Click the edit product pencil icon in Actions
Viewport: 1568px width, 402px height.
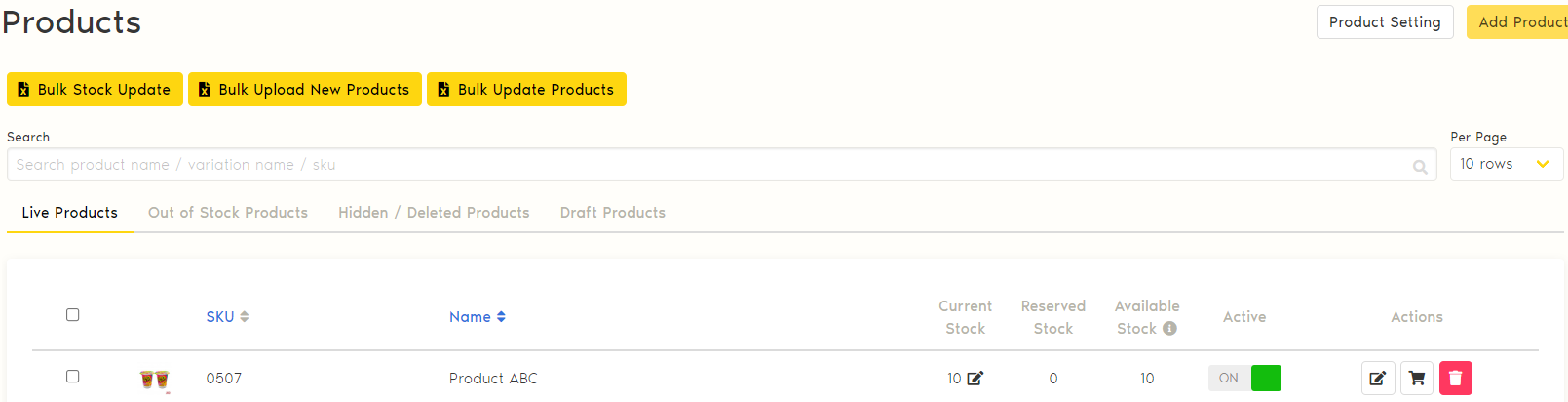point(1377,379)
